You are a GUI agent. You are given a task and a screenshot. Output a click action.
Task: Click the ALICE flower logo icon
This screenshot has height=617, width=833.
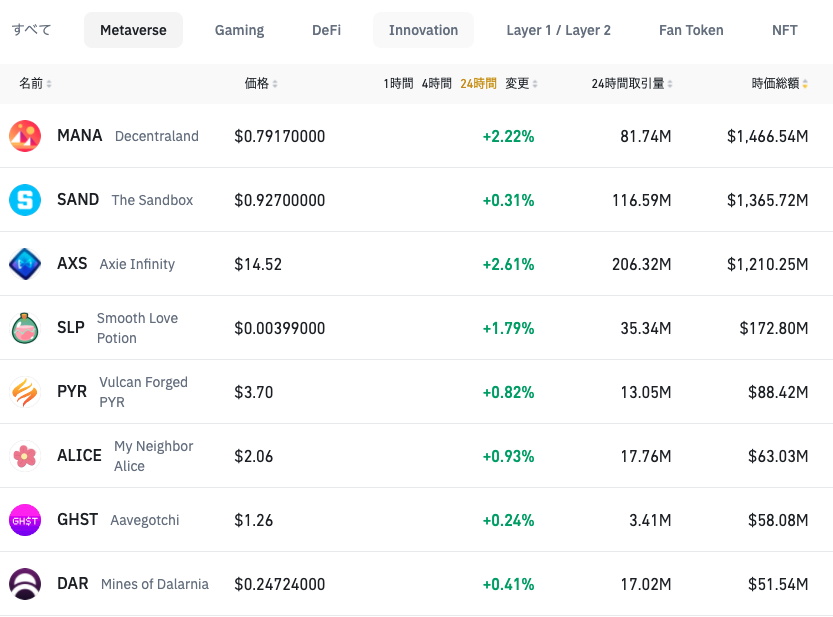(x=25, y=456)
